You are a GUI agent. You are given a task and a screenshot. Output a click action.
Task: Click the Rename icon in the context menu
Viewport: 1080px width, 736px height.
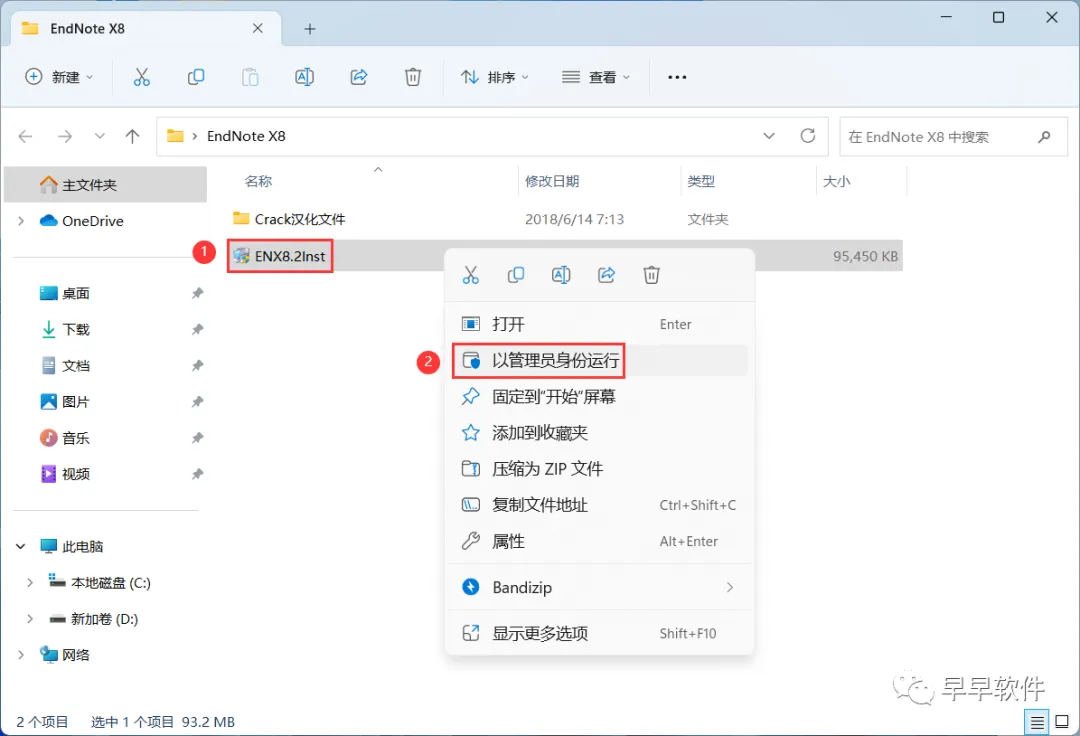coord(561,275)
